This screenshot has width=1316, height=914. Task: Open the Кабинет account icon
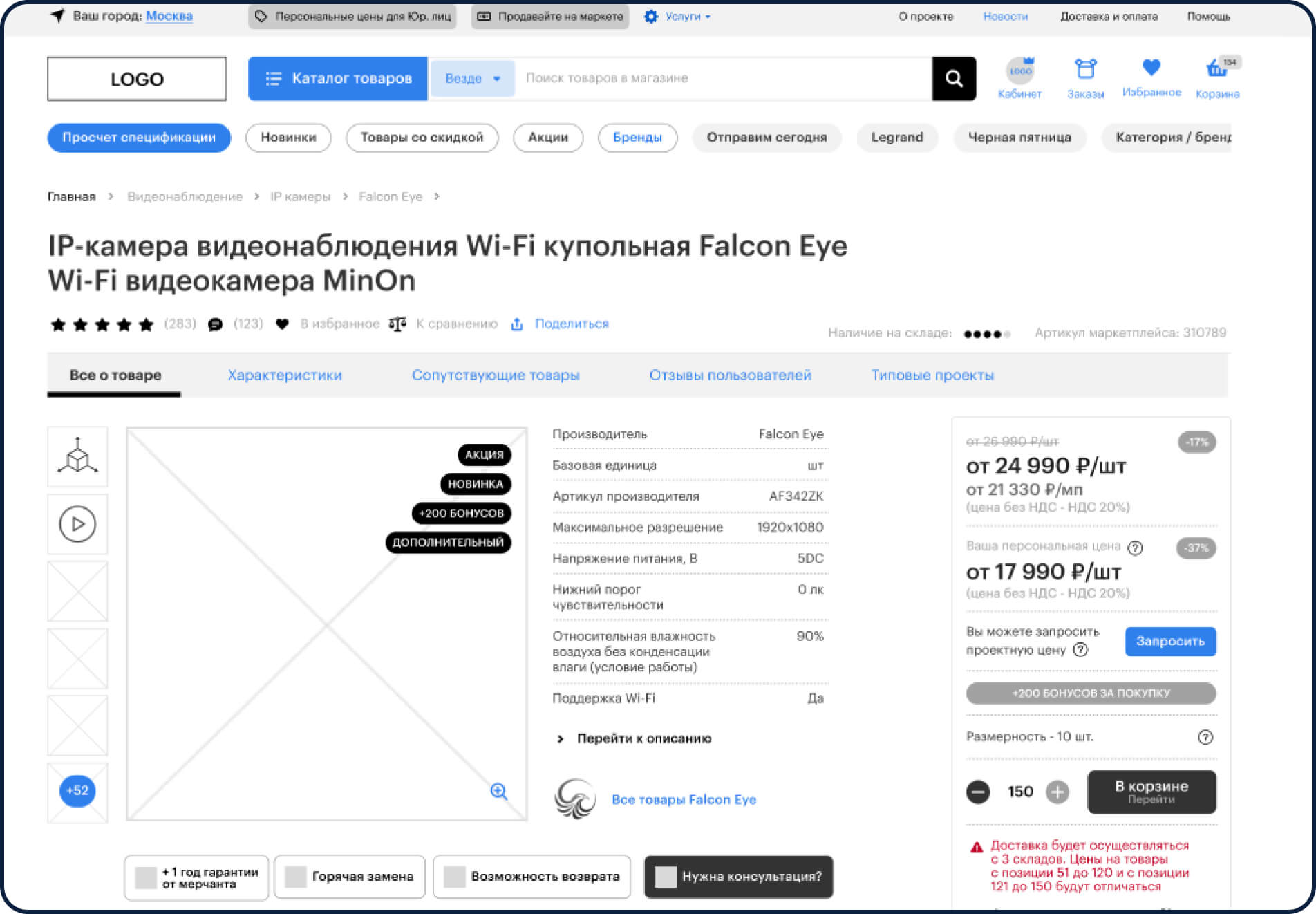click(1019, 71)
